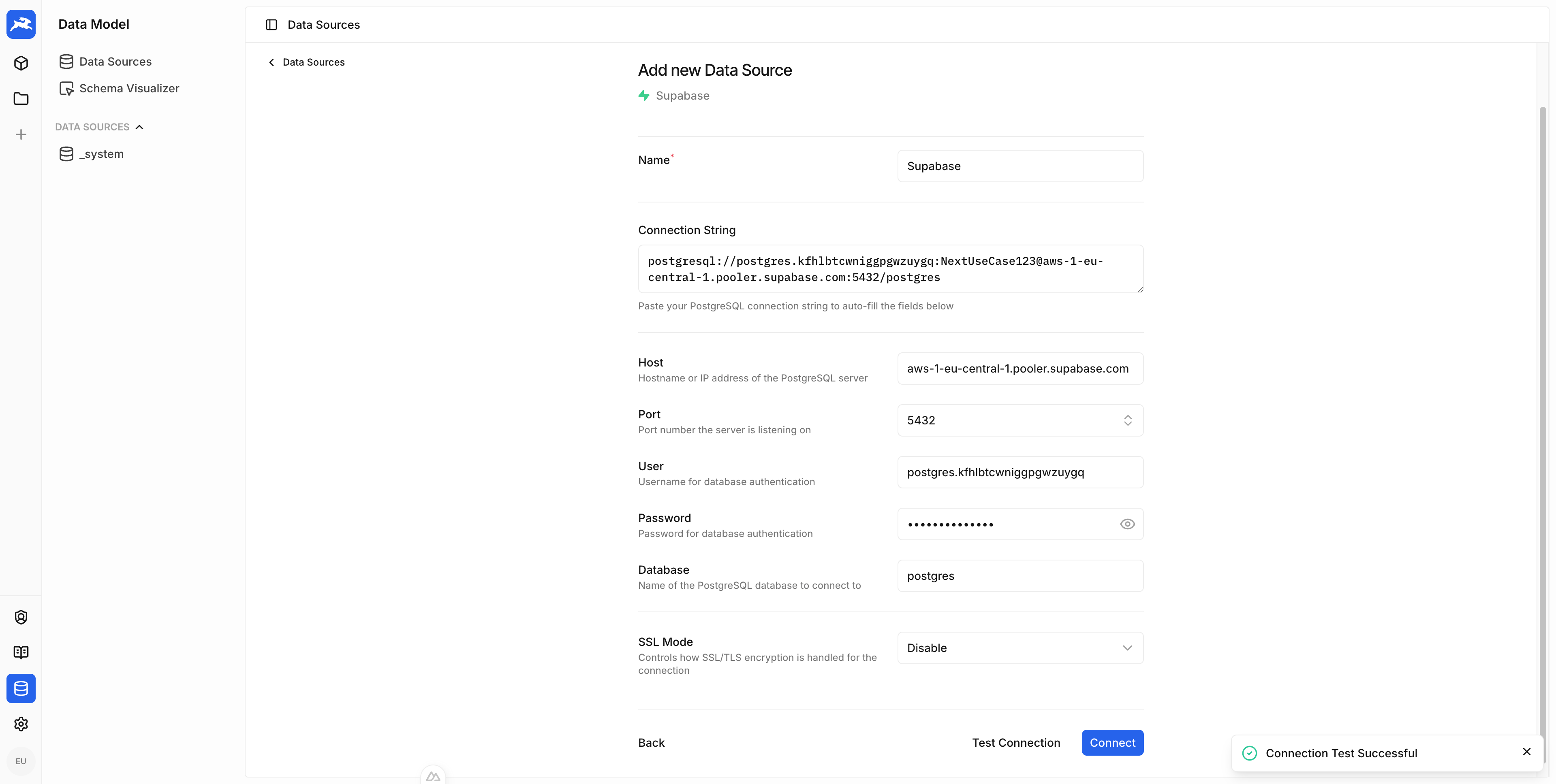Select the _system data source
This screenshot has width=1556, height=784.
[92, 154]
